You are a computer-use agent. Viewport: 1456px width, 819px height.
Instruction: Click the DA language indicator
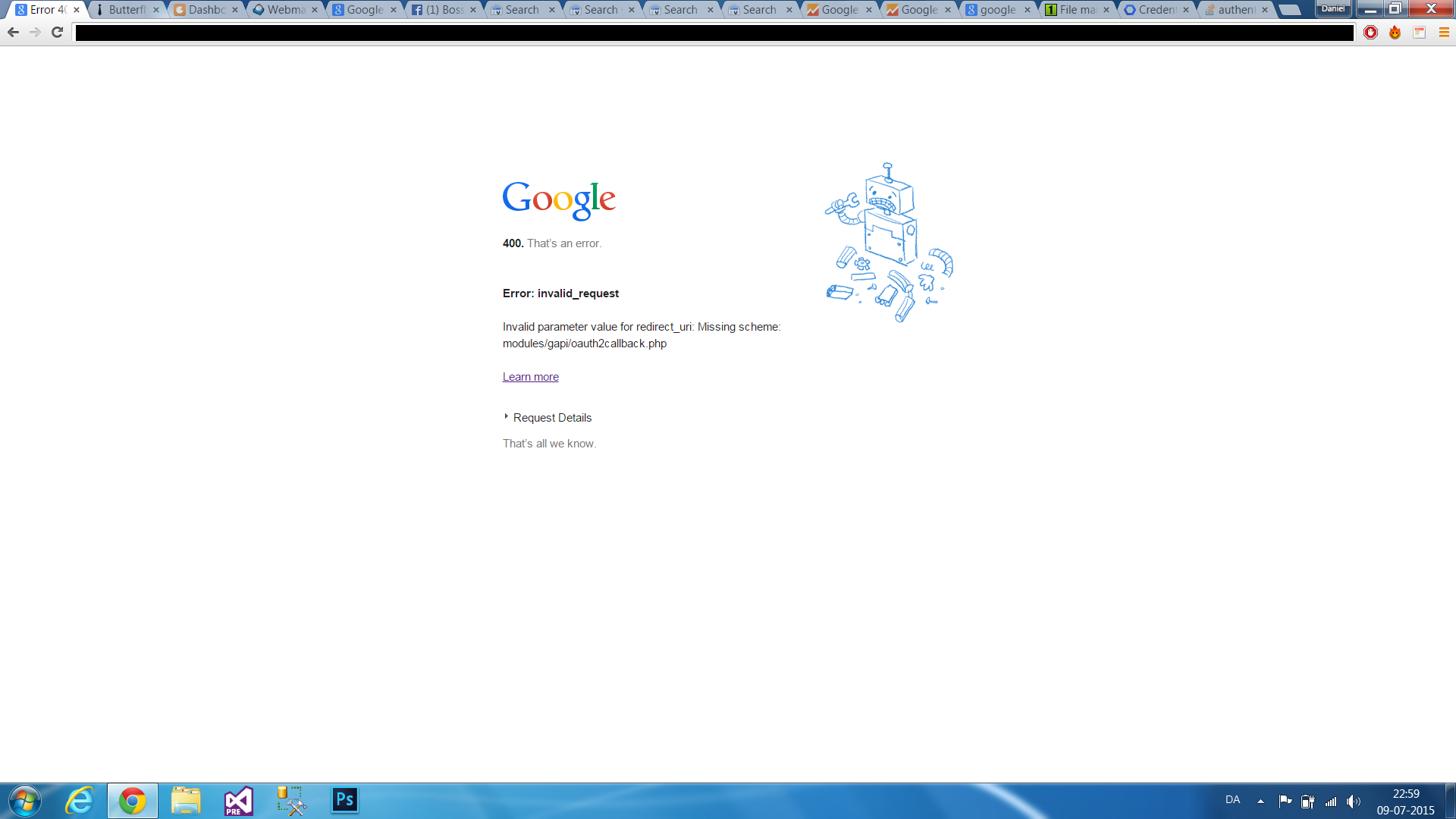(1232, 800)
